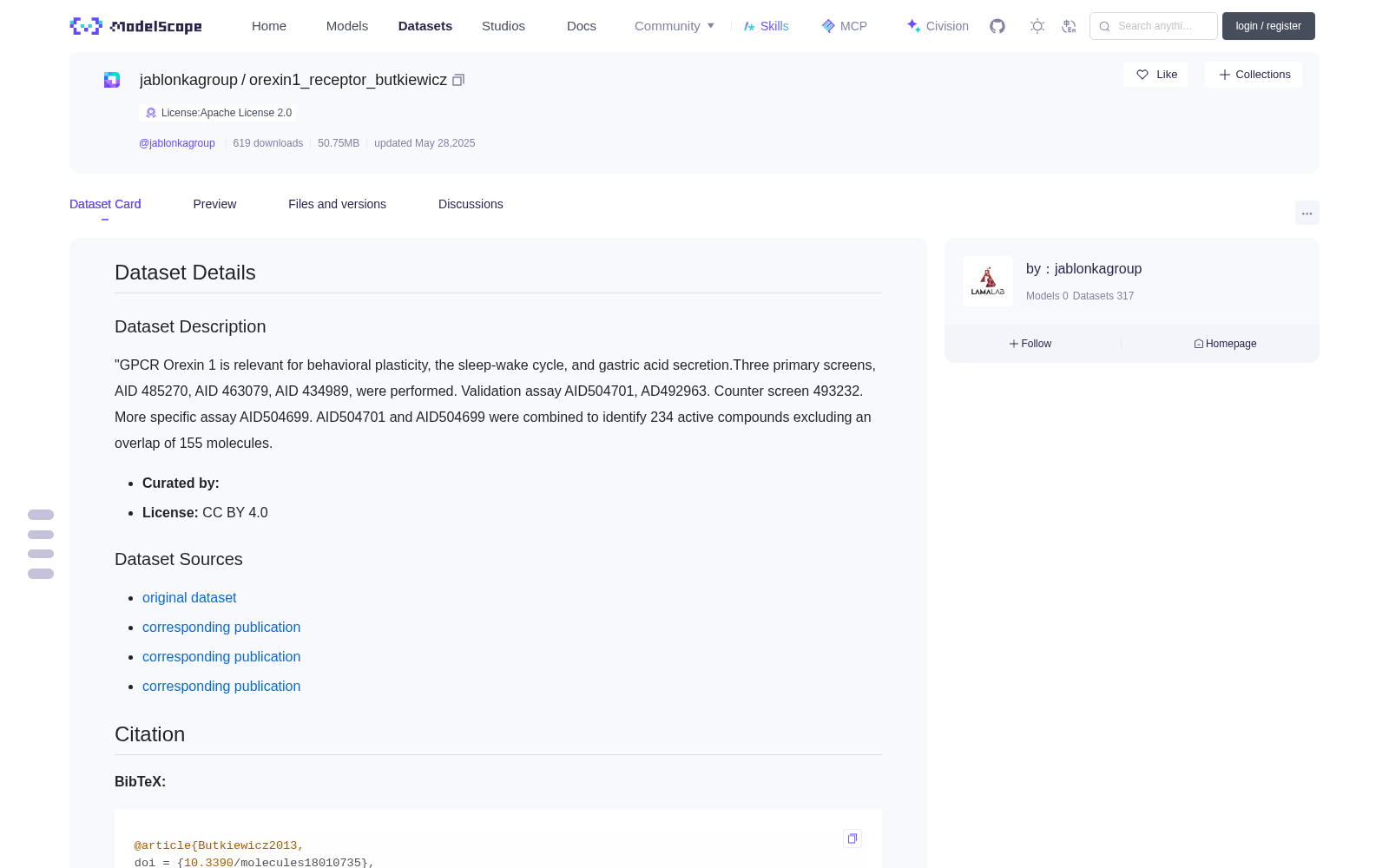1389x868 pixels.
Task: Copy the dataset name with copy icon
Action: point(458,80)
